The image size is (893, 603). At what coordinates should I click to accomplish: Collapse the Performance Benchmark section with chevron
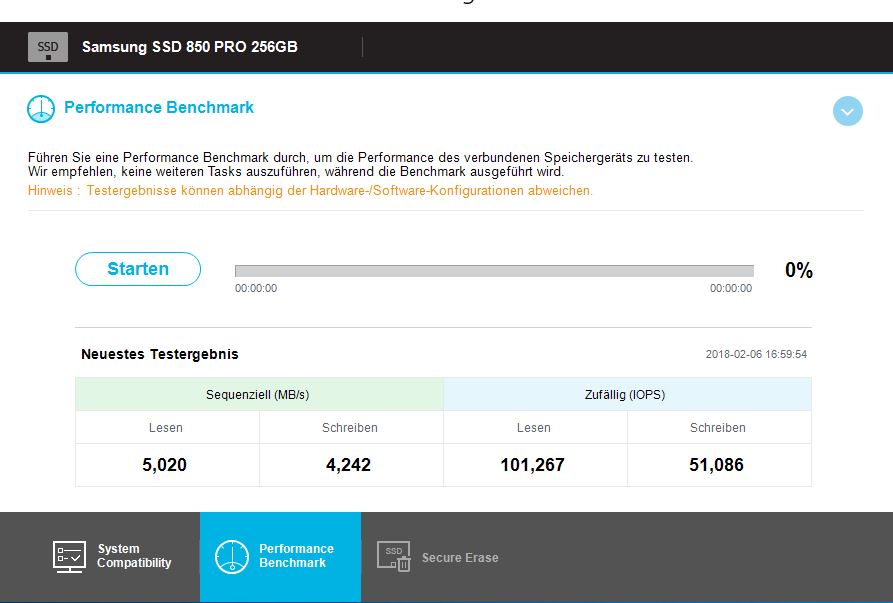847,111
